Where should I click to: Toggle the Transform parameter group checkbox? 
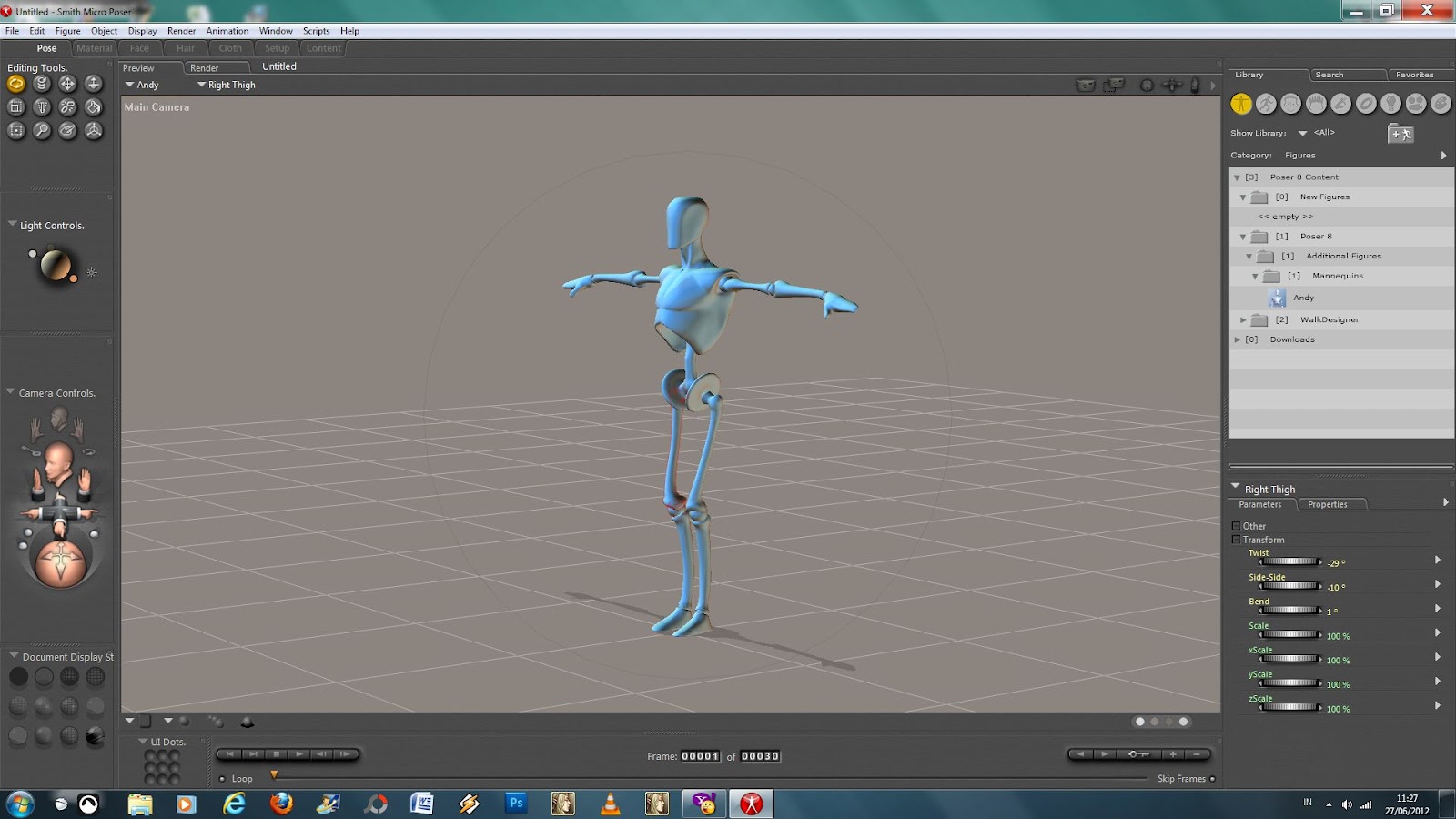1237,540
